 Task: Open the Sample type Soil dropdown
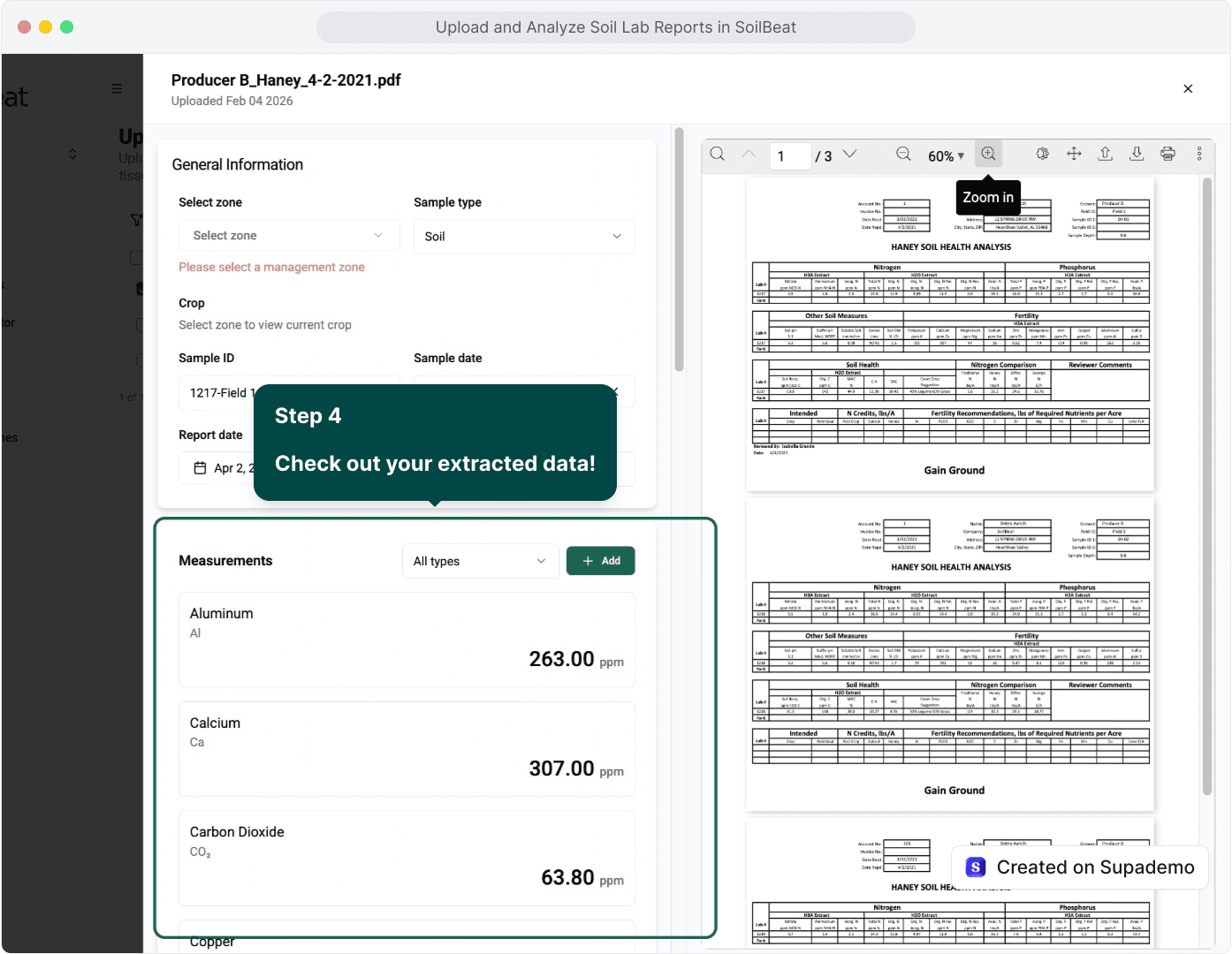[524, 237]
